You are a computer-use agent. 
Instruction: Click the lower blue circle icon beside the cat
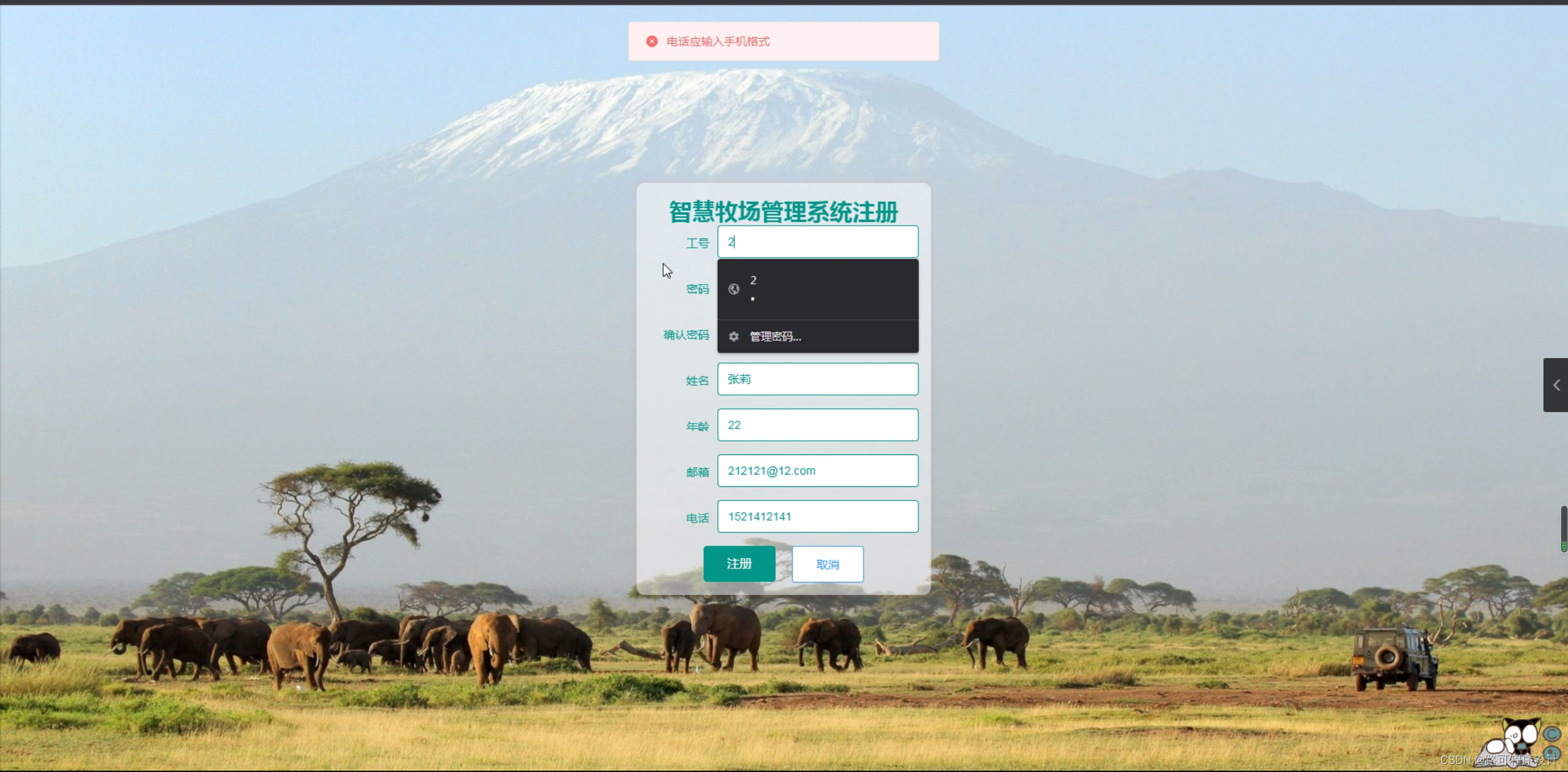[x=1553, y=752]
